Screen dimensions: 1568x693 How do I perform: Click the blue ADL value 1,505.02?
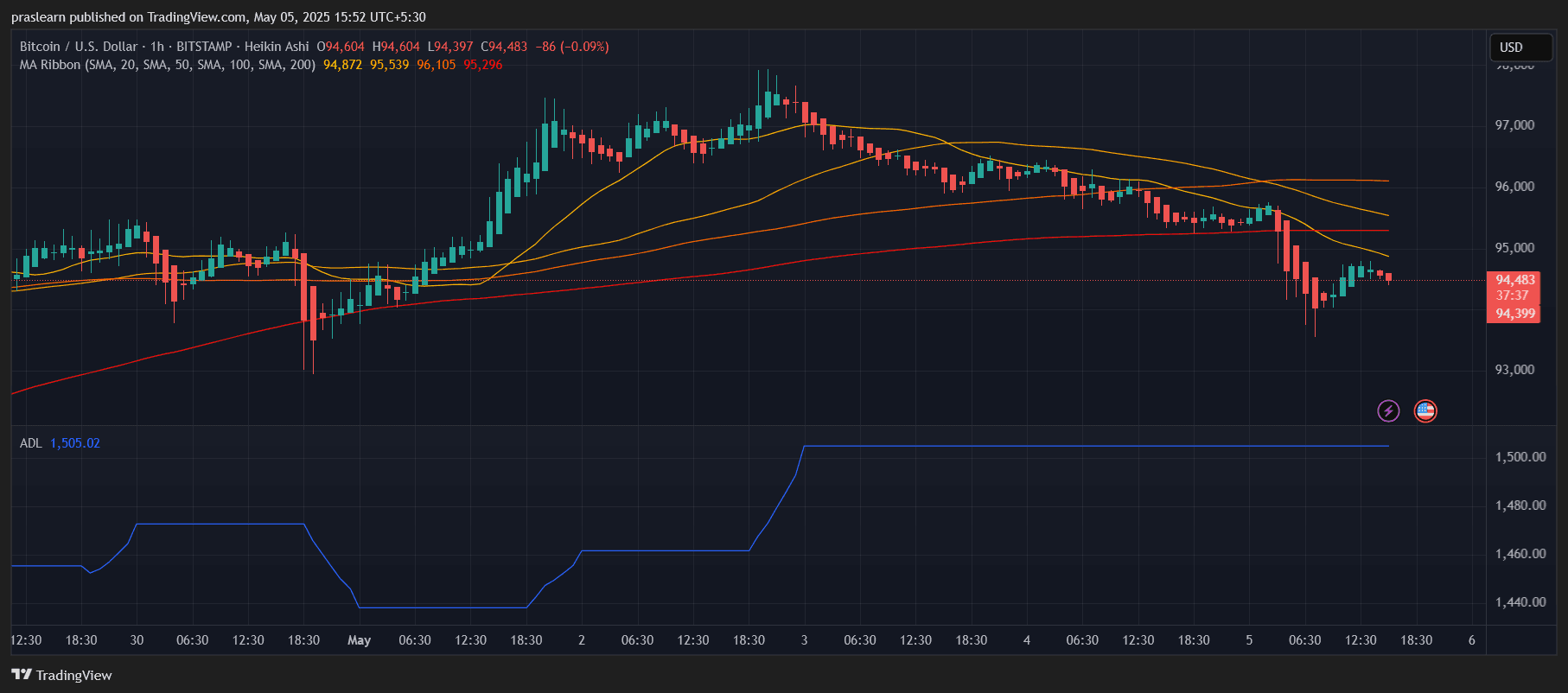(x=75, y=443)
